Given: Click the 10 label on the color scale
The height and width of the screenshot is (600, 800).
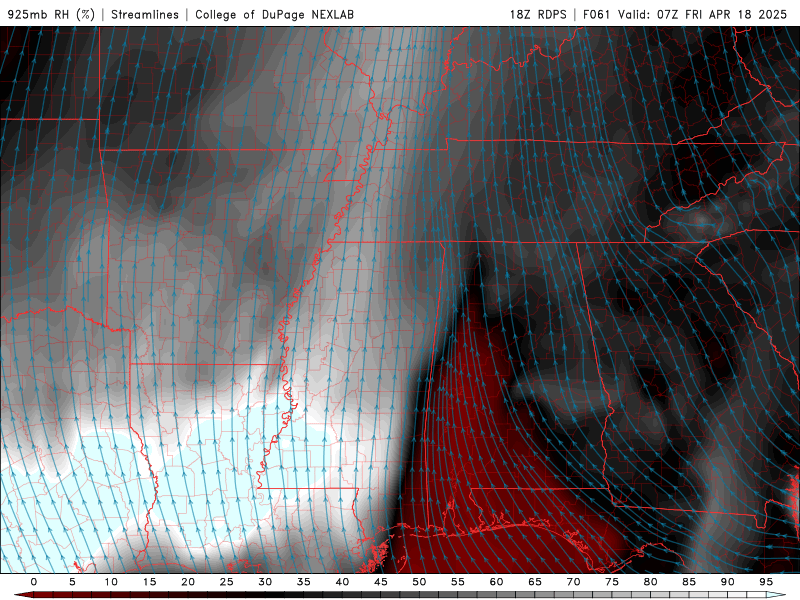Looking at the screenshot, I should click(x=111, y=582).
